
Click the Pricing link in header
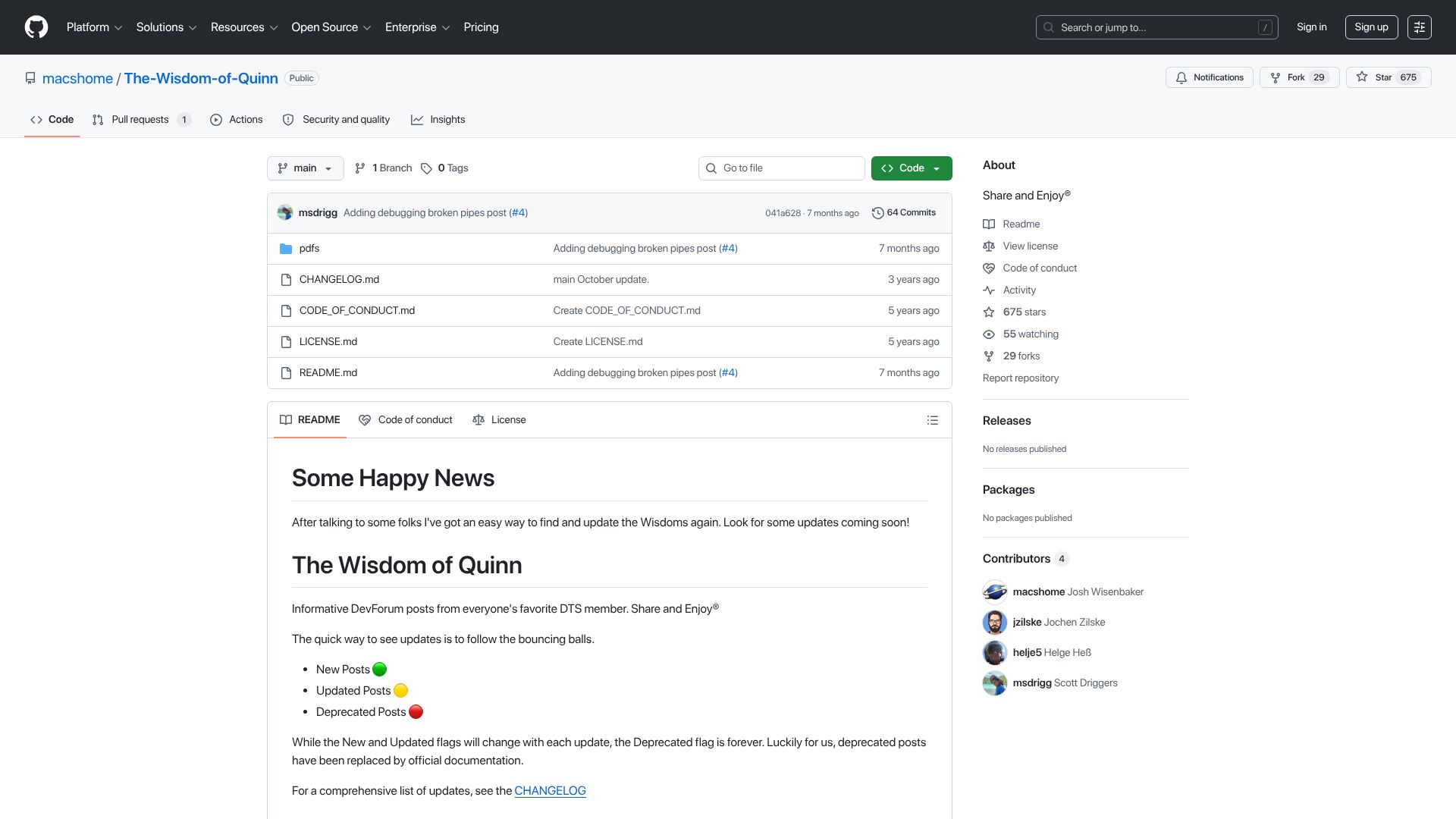coord(481,27)
